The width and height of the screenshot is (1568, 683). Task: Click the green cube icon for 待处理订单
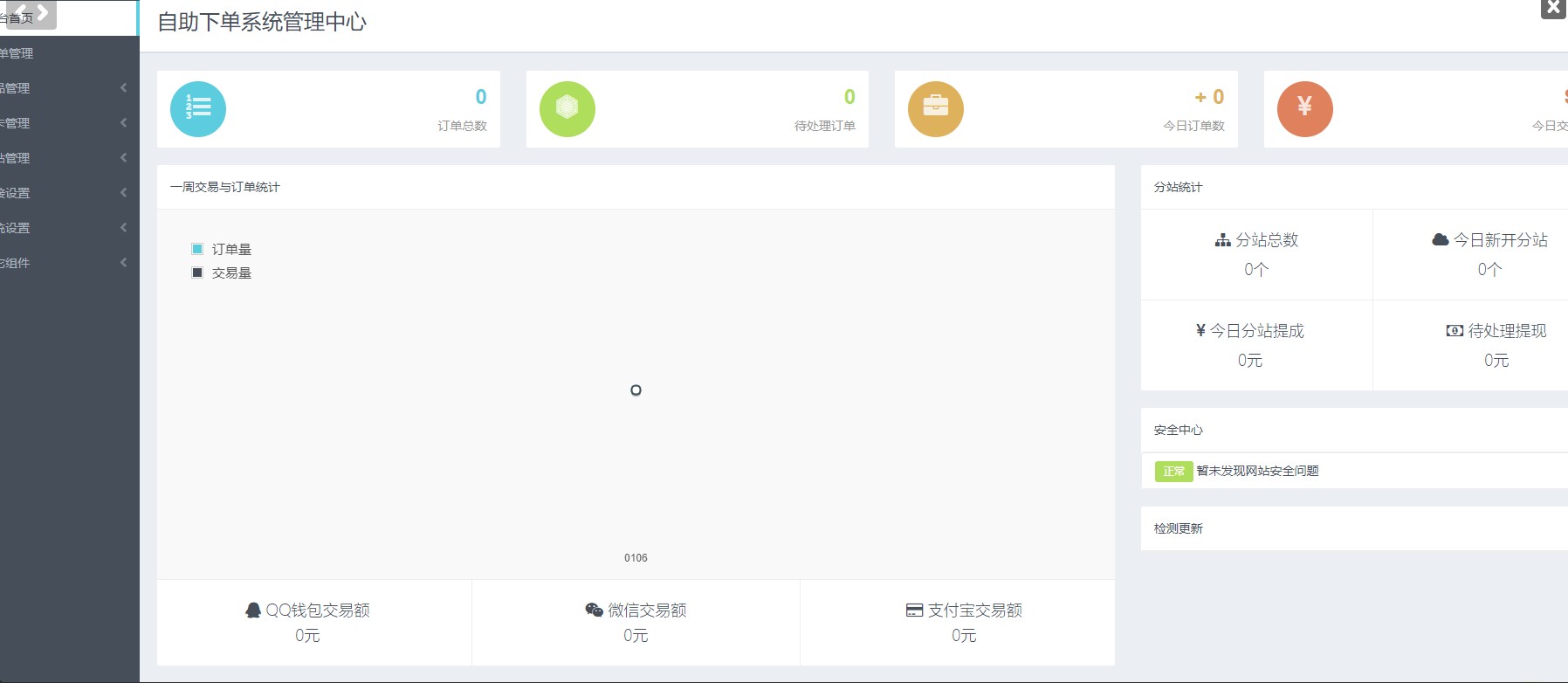567,109
